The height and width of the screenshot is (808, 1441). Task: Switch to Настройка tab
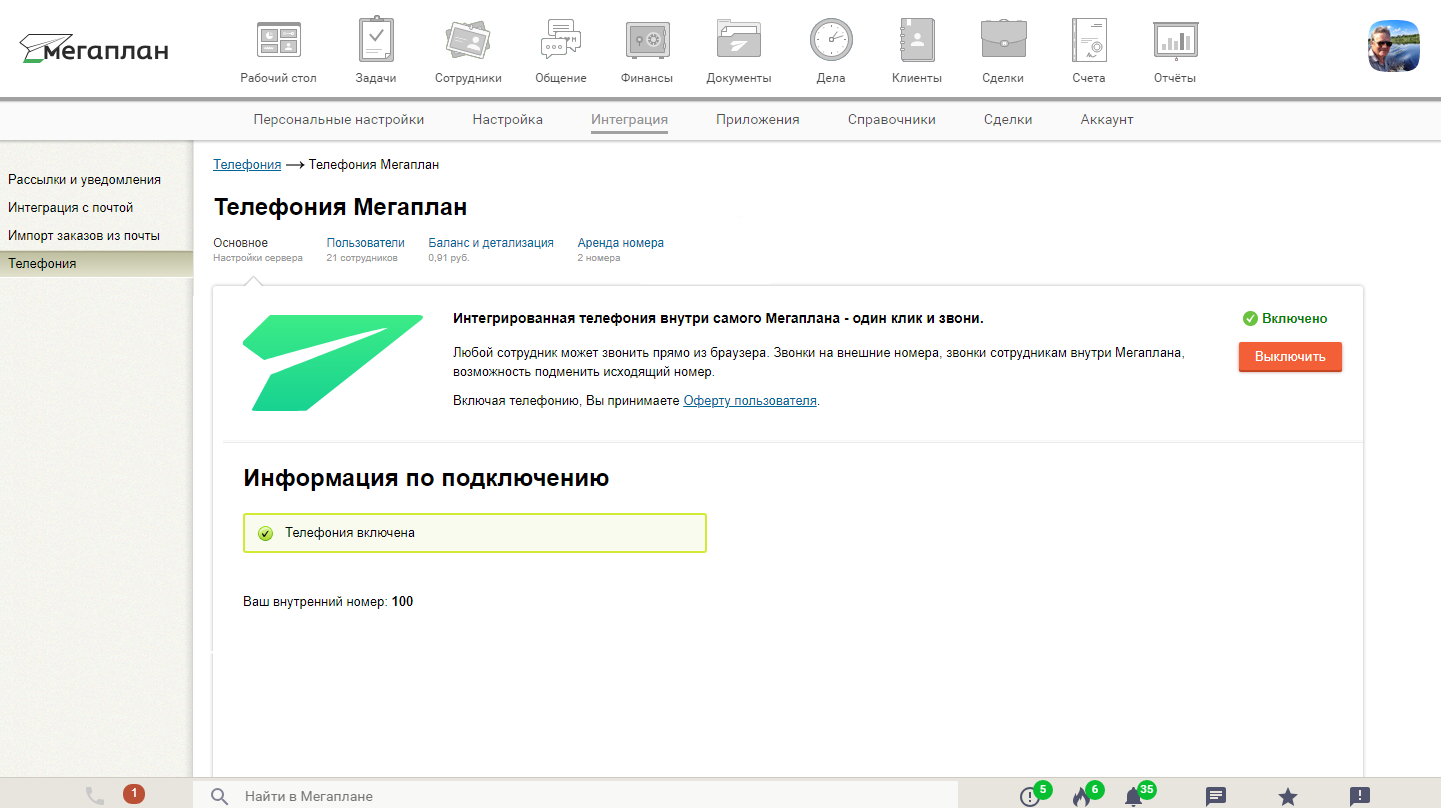(x=508, y=119)
